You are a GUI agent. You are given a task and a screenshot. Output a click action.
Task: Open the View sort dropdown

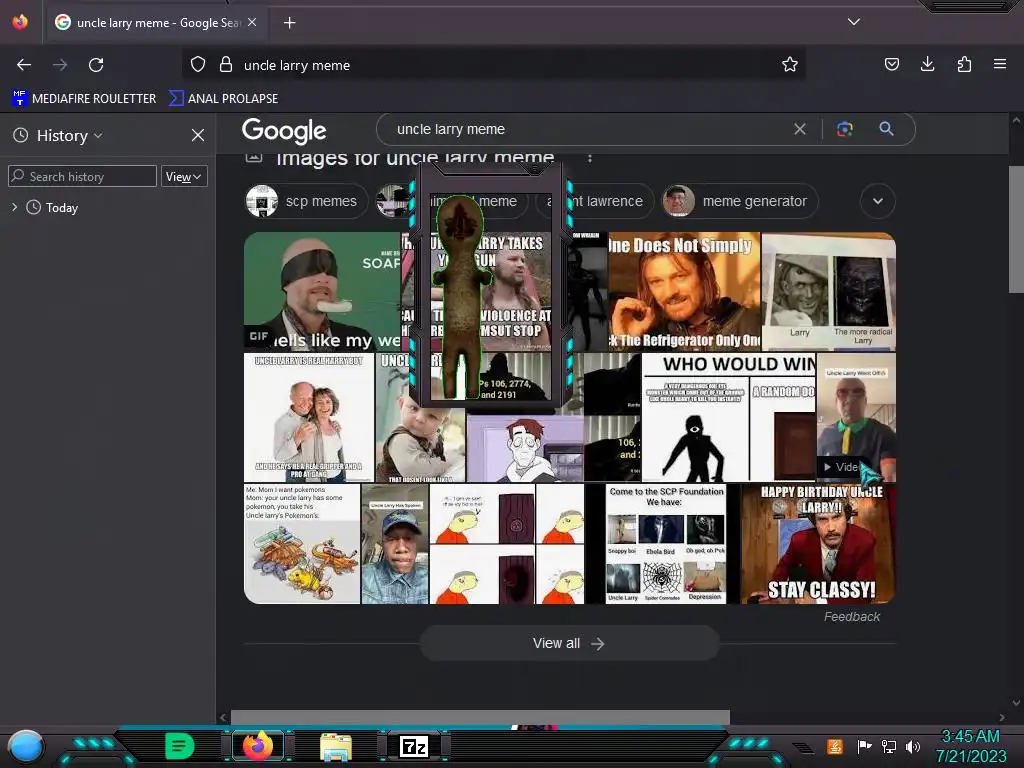pyautogui.click(x=184, y=176)
